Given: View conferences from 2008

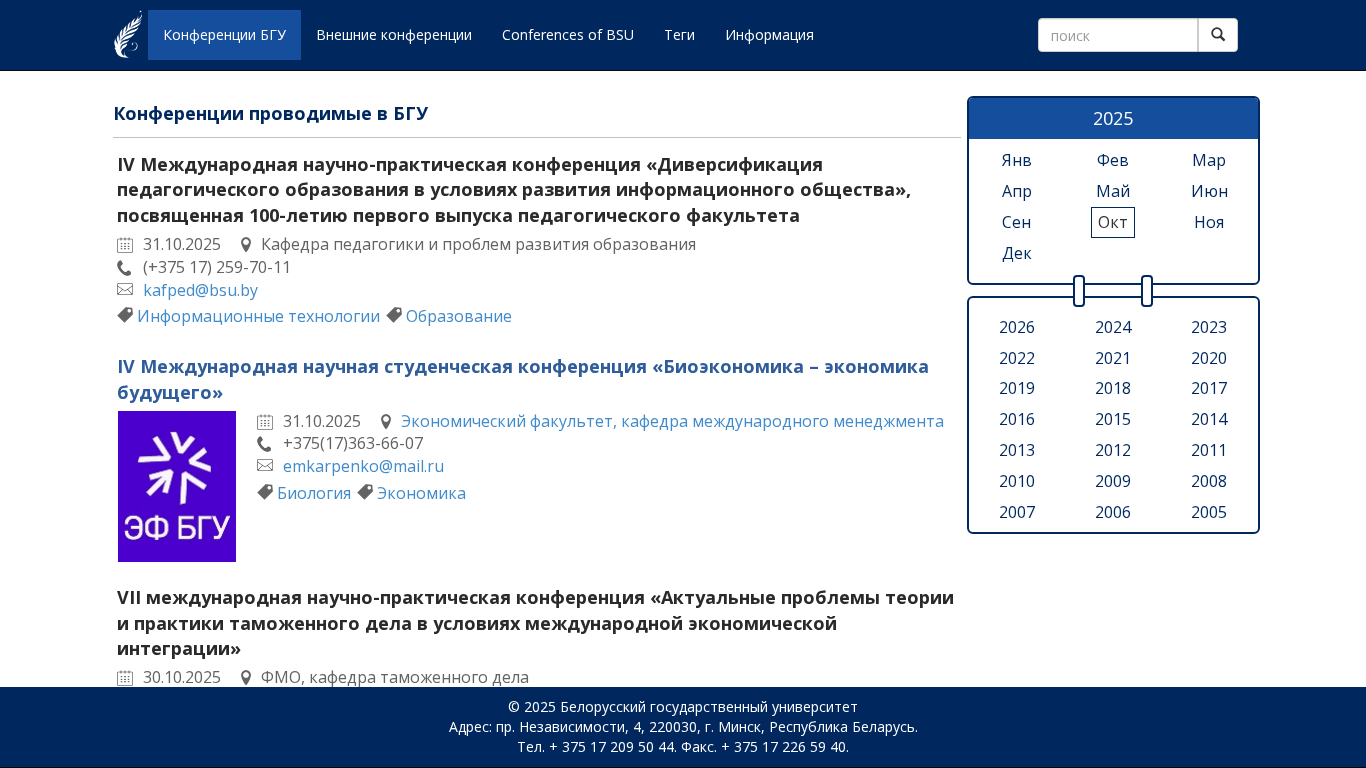Looking at the screenshot, I should click(1209, 481).
